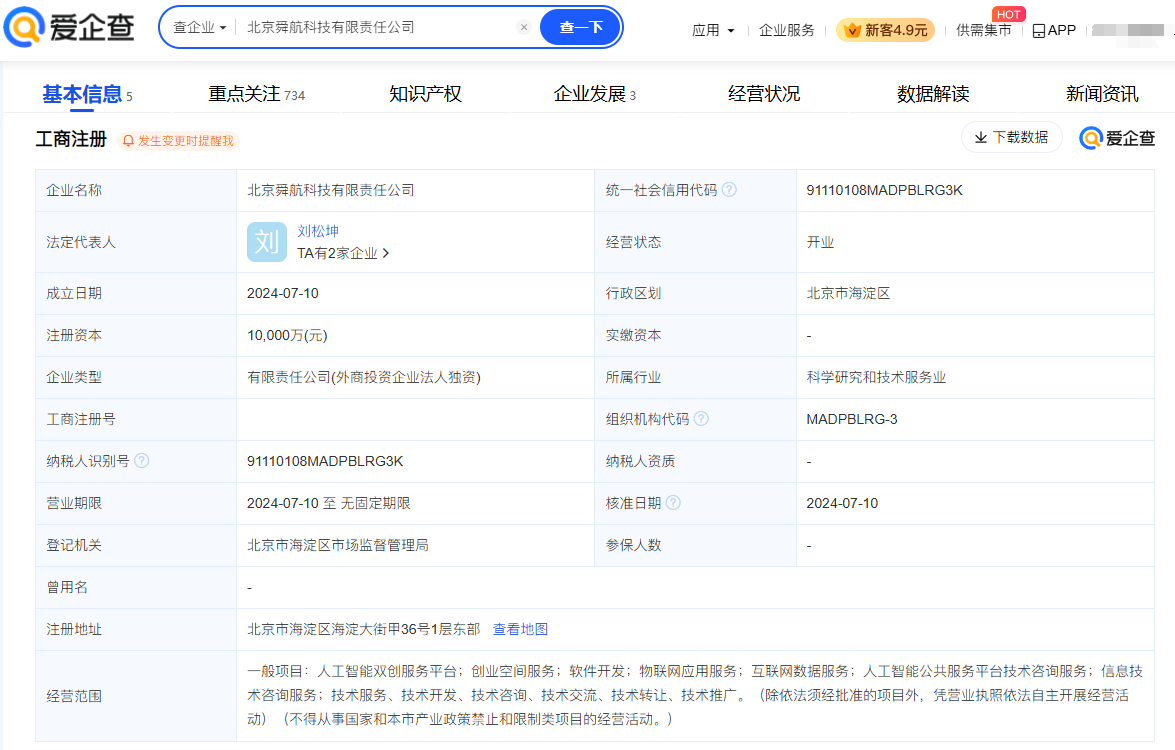The image size is (1175, 750).
Task: Switch to the 基本信息 tab
Action: pyautogui.click(x=87, y=94)
